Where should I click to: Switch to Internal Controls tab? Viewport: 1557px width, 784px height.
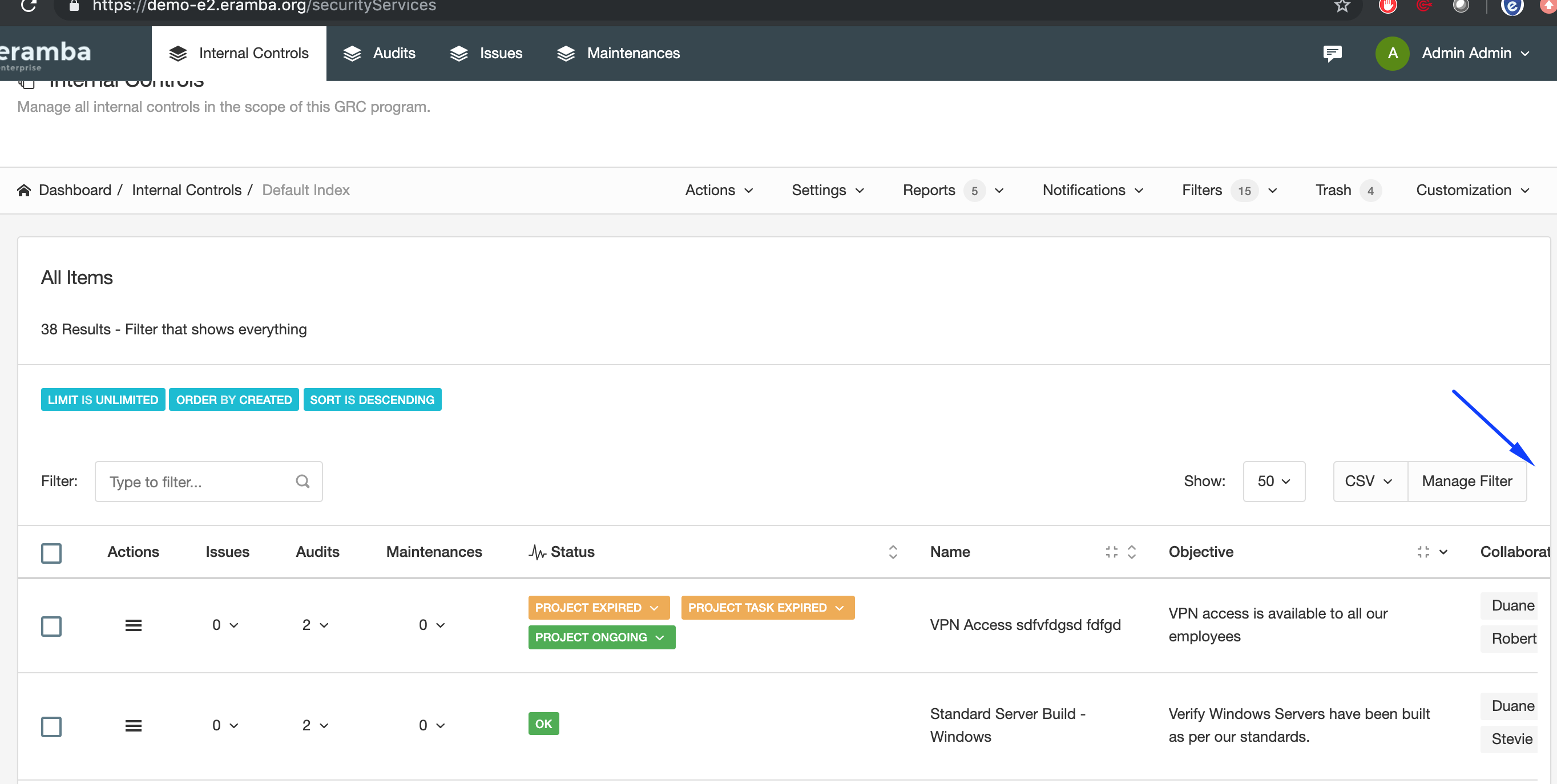click(x=239, y=53)
